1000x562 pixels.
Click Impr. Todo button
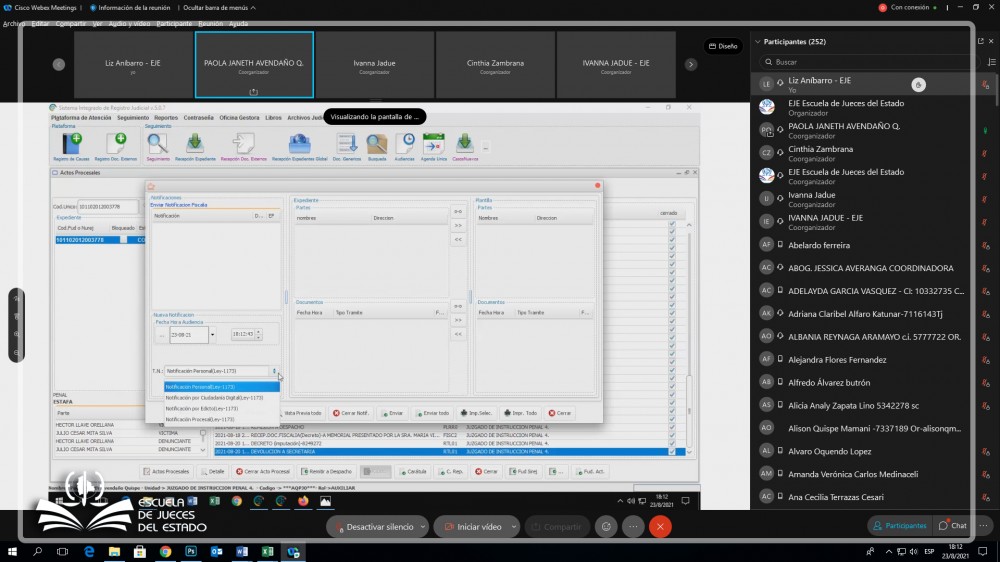coord(520,413)
